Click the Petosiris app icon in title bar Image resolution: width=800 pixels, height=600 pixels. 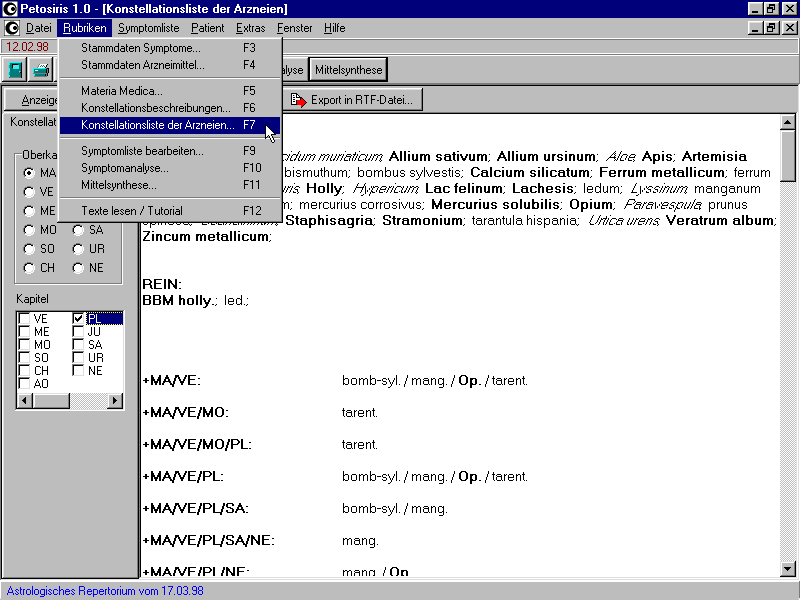[10, 9]
